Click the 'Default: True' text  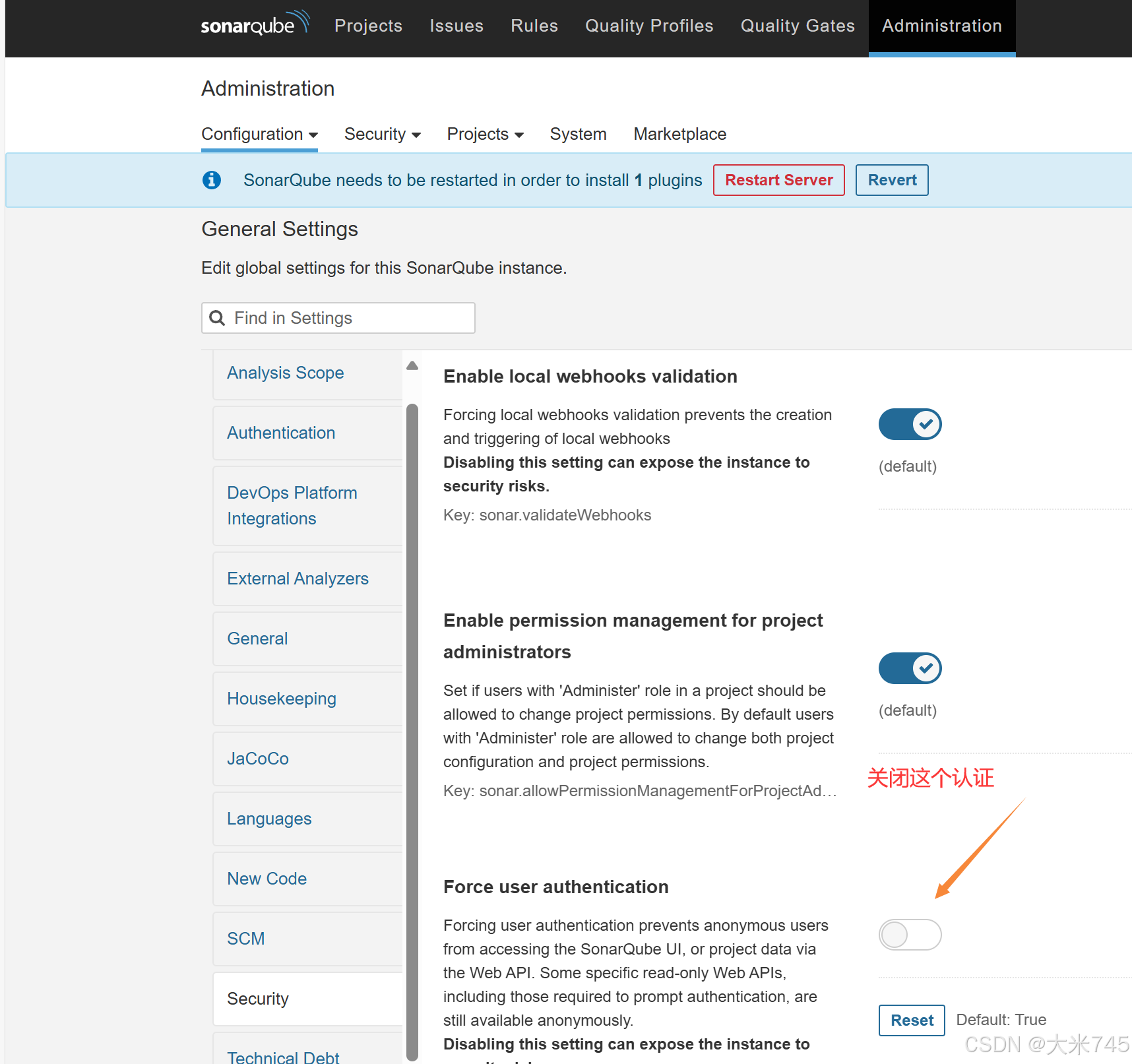1001,1020
